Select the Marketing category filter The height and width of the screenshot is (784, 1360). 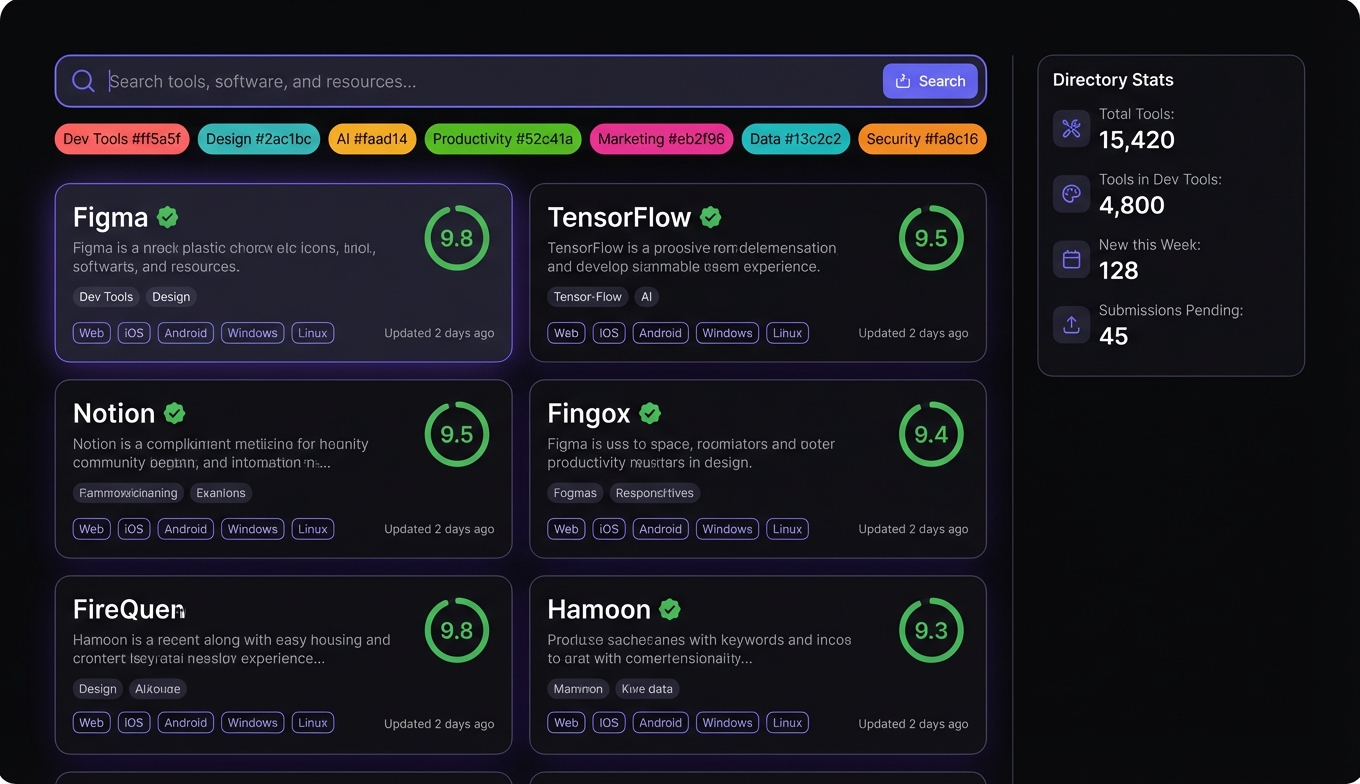661,139
